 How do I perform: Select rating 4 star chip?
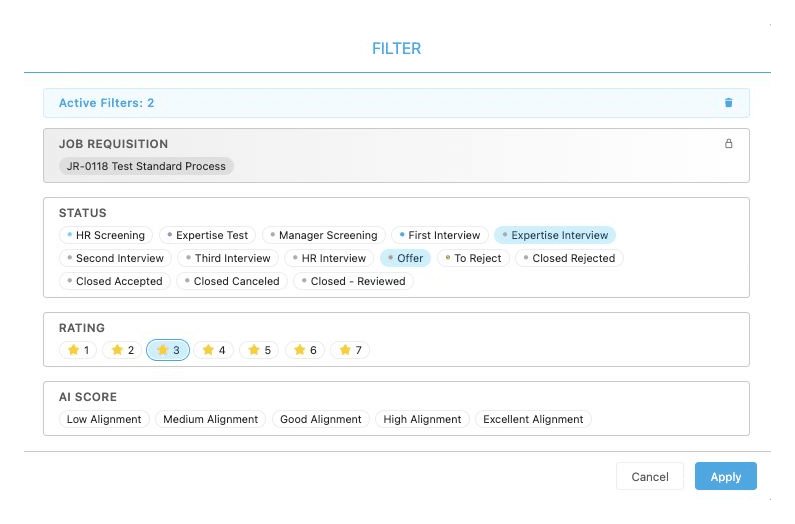pos(213,350)
